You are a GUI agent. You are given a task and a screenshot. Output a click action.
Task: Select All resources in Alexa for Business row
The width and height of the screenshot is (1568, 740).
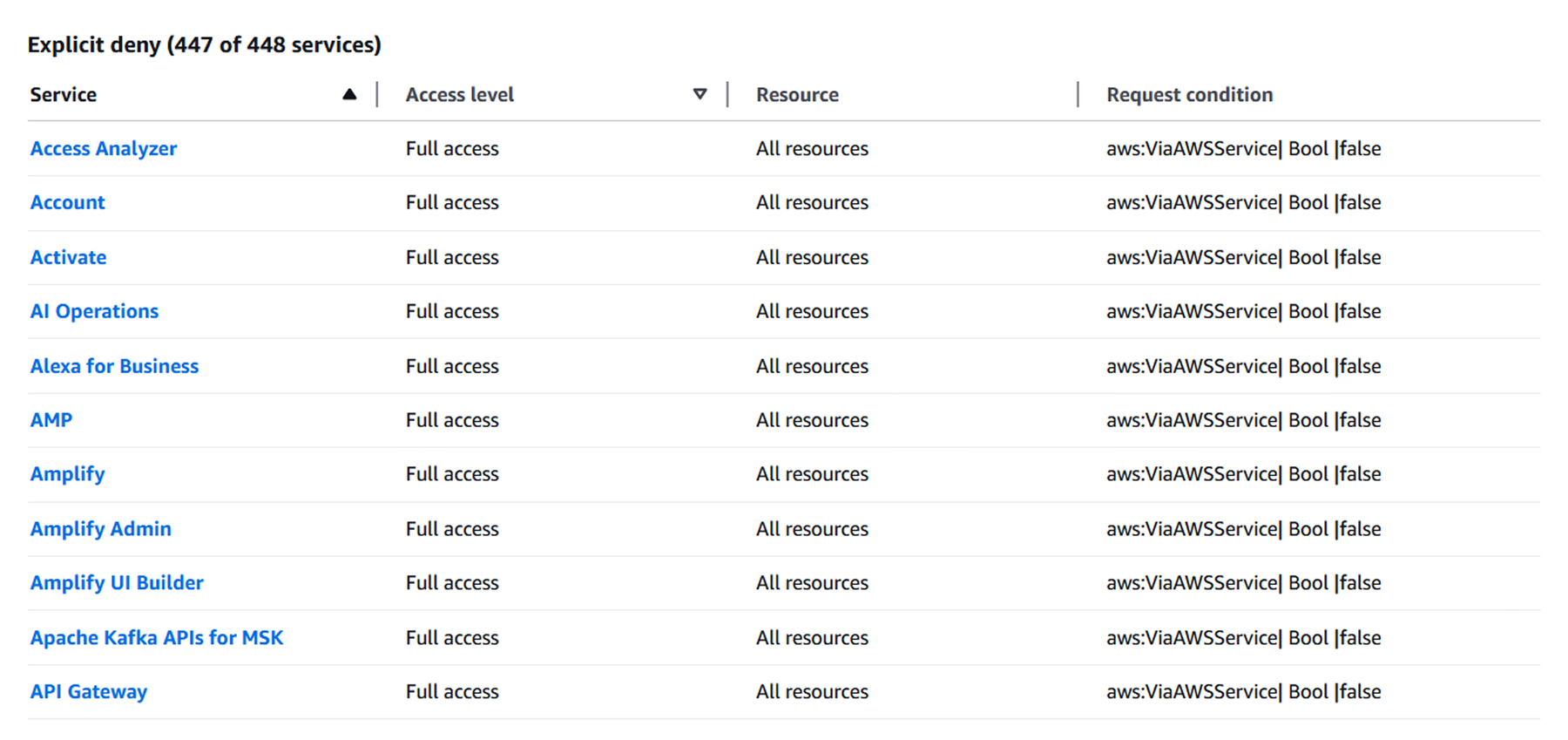point(812,366)
